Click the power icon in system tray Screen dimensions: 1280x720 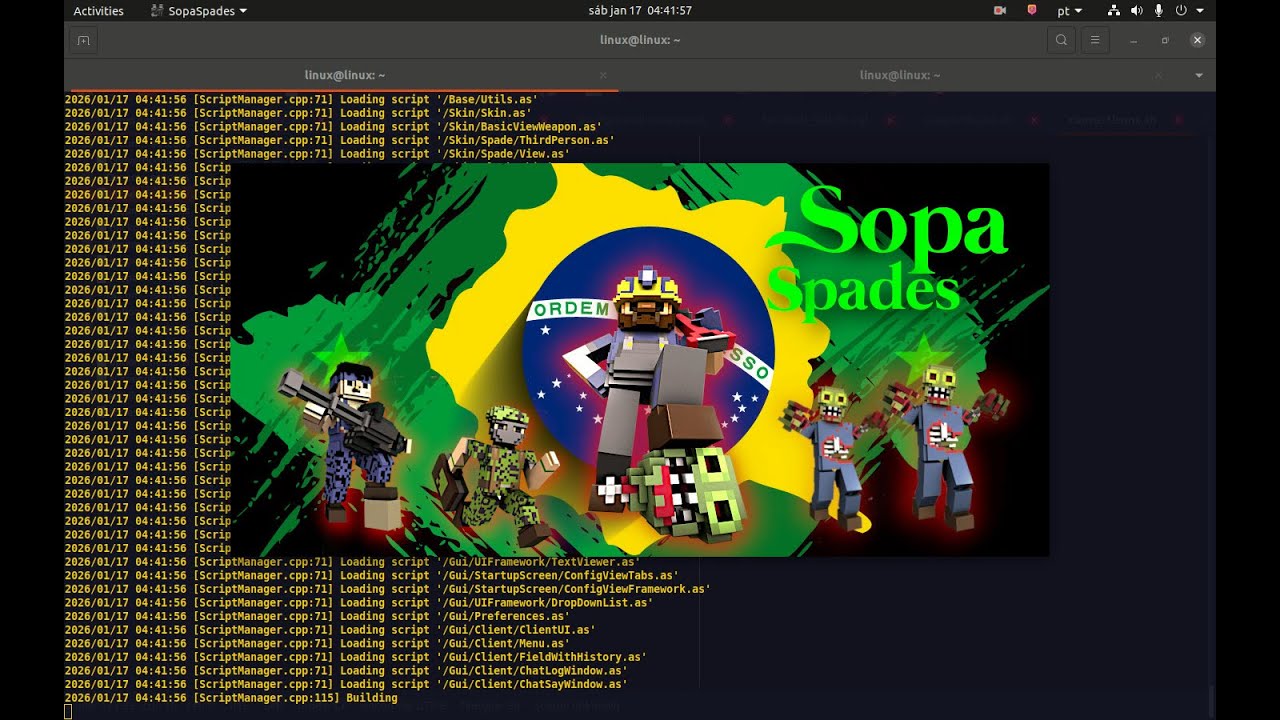(x=1181, y=11)
